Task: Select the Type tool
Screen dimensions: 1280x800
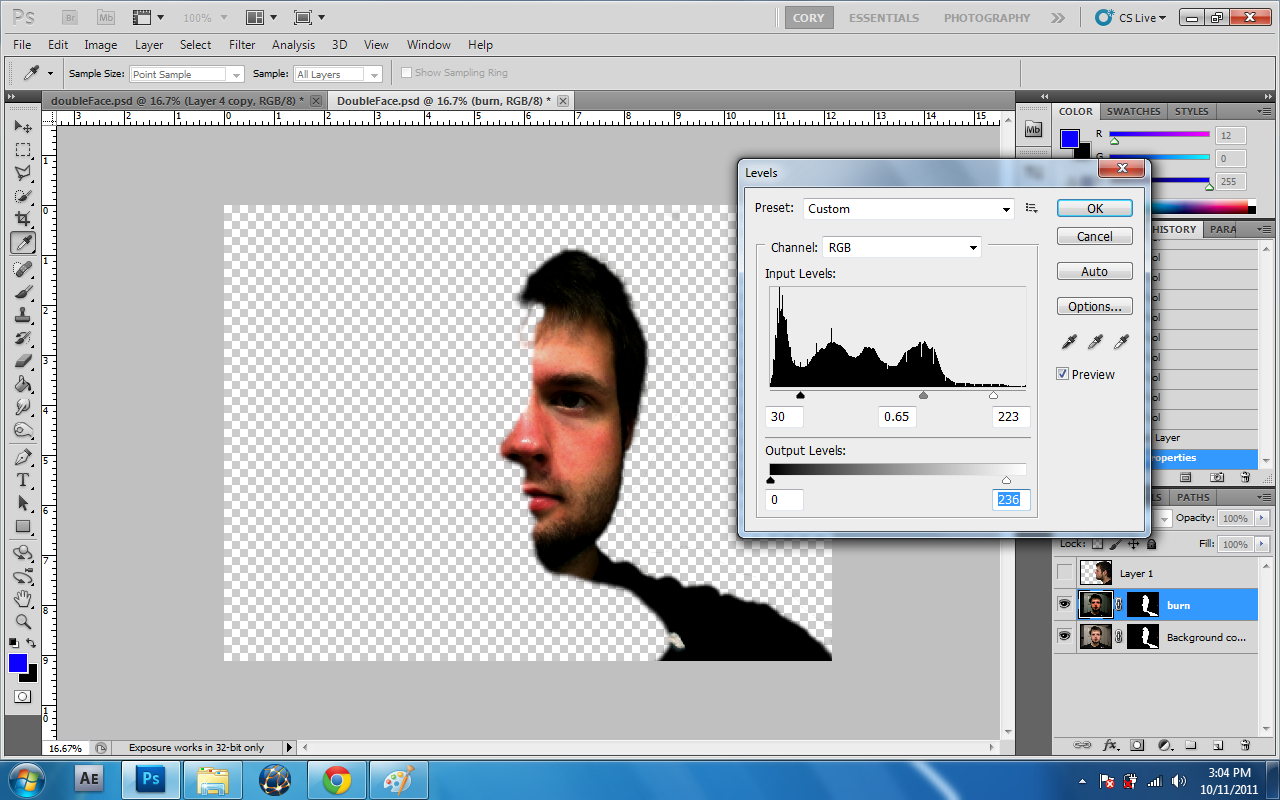Action: coord(22,480)
